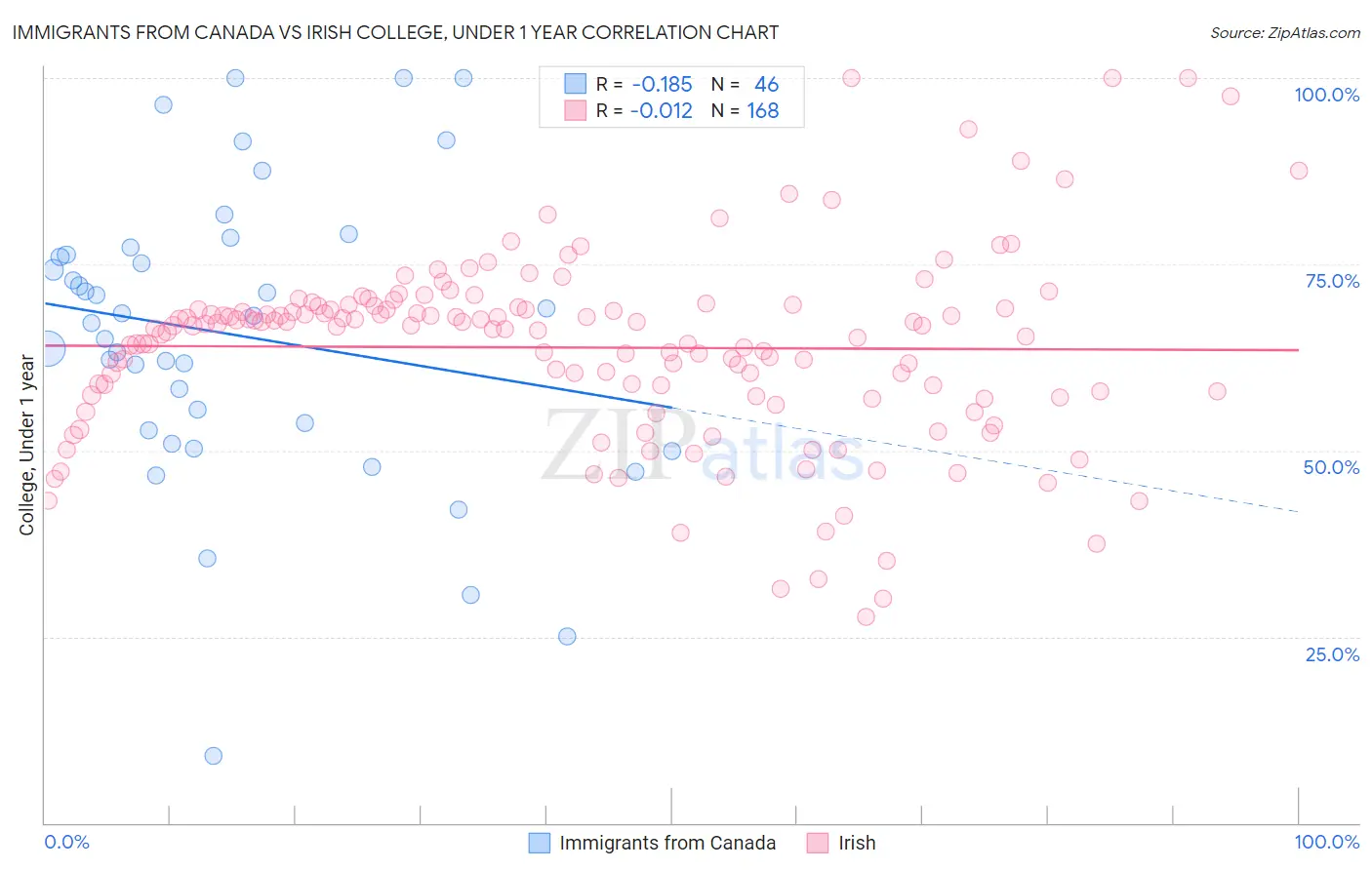Click the 0.0% x-axis label
The height and width of the screenshot is (870, 1372).
(x=66, y=842)
